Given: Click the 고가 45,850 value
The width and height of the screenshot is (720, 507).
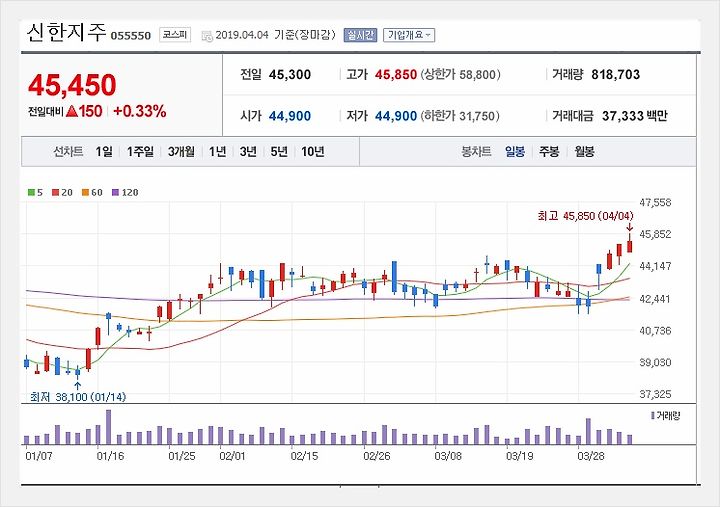Looking at the screenshot, I should [x=396, y=74].
